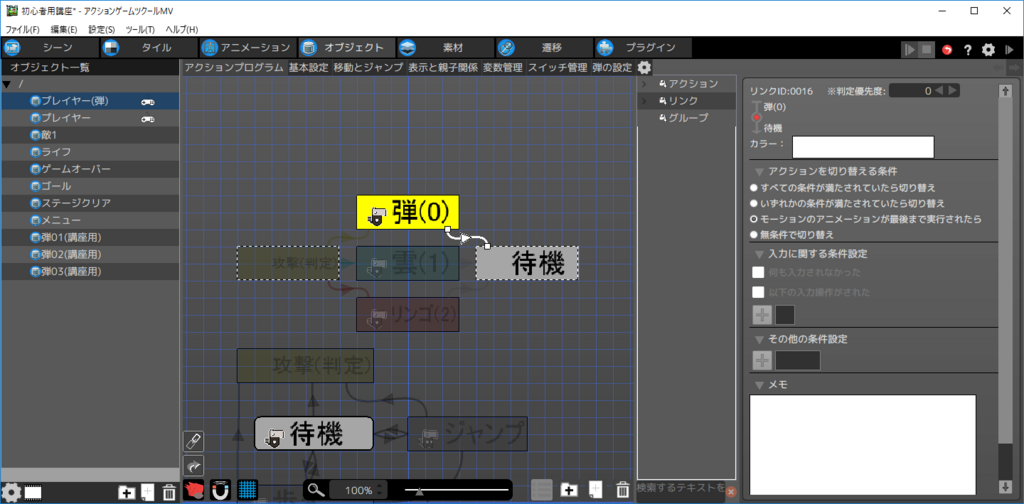Viewport: 1024px width, 504px height.
Task: Expand リンク tree item
Action: coord(644,101)
